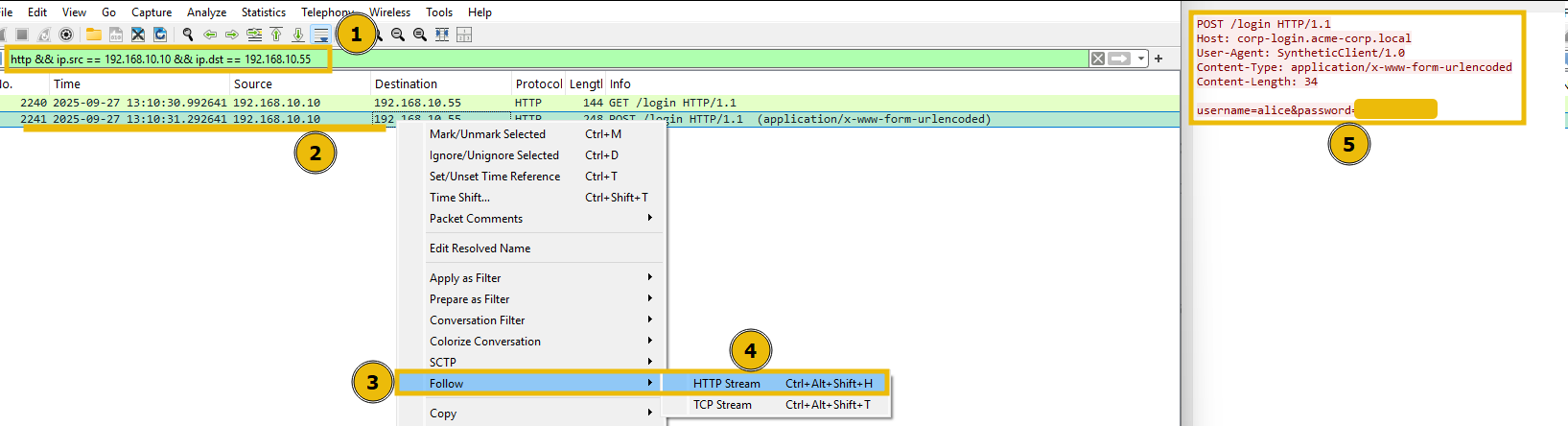This screenshot has height=426, width=1568.
Task: Open the Statistics menu
Action: coord(263,12)
